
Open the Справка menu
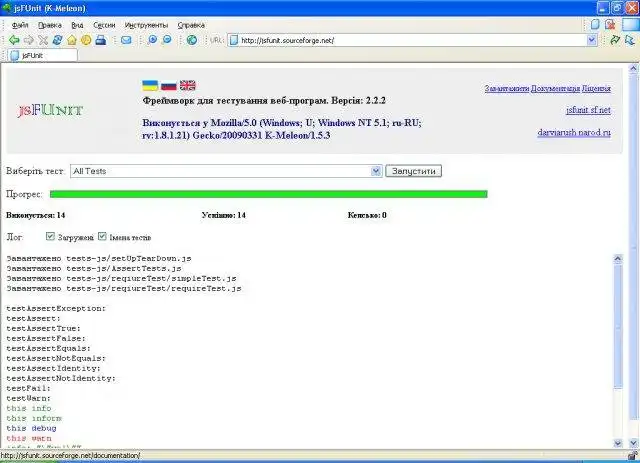(x=191, y=25)
